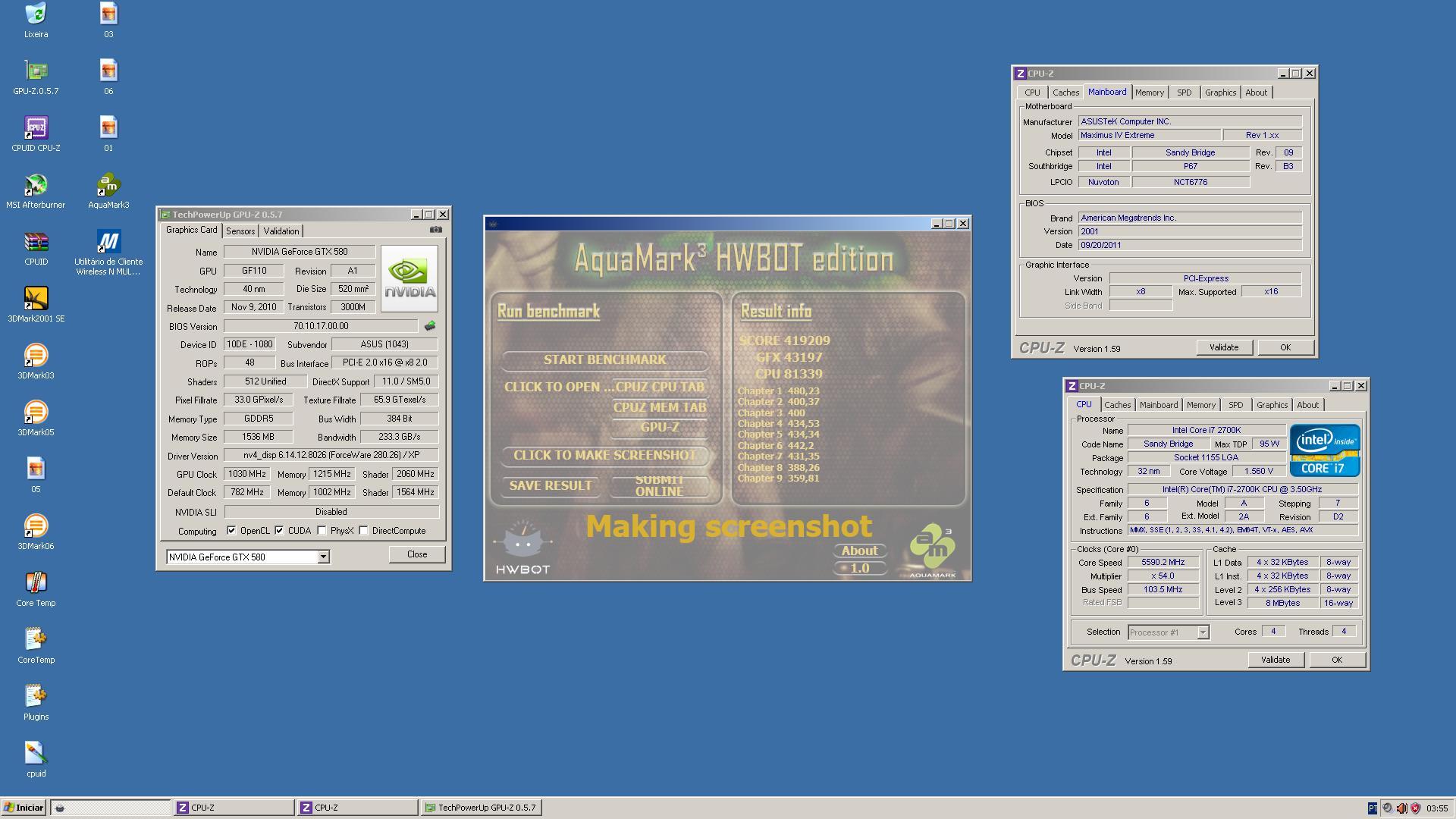Launch 3DMark03 desktop shortcut

[36, 362]
